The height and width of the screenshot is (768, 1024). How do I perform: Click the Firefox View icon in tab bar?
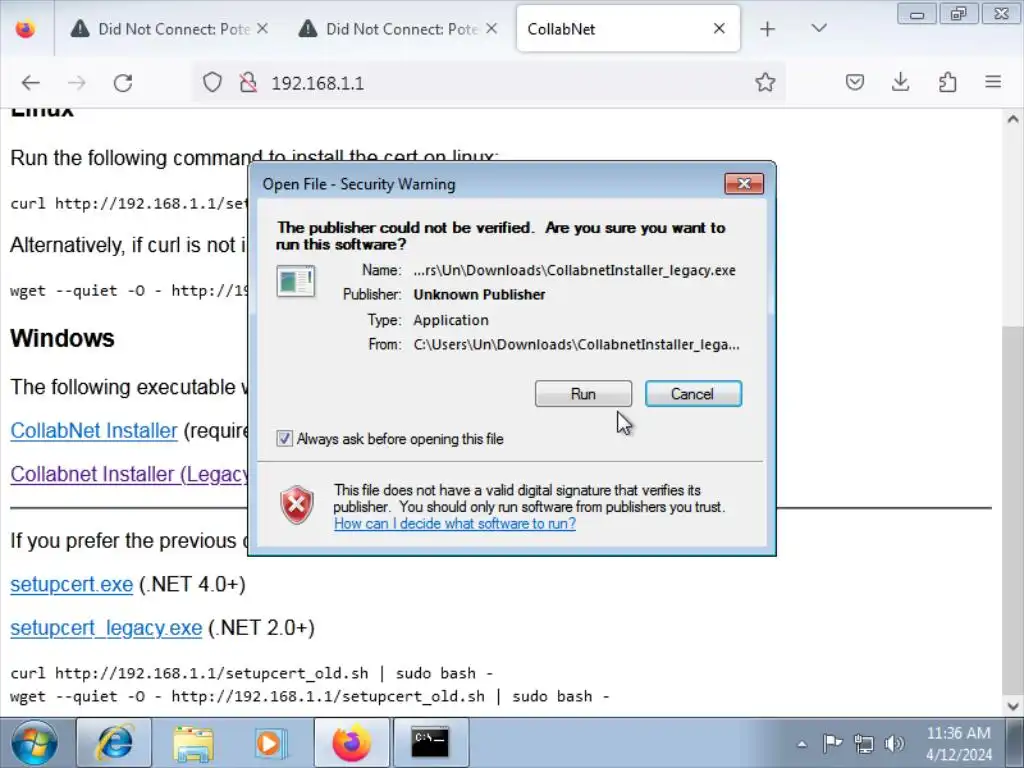pos(25,29)
